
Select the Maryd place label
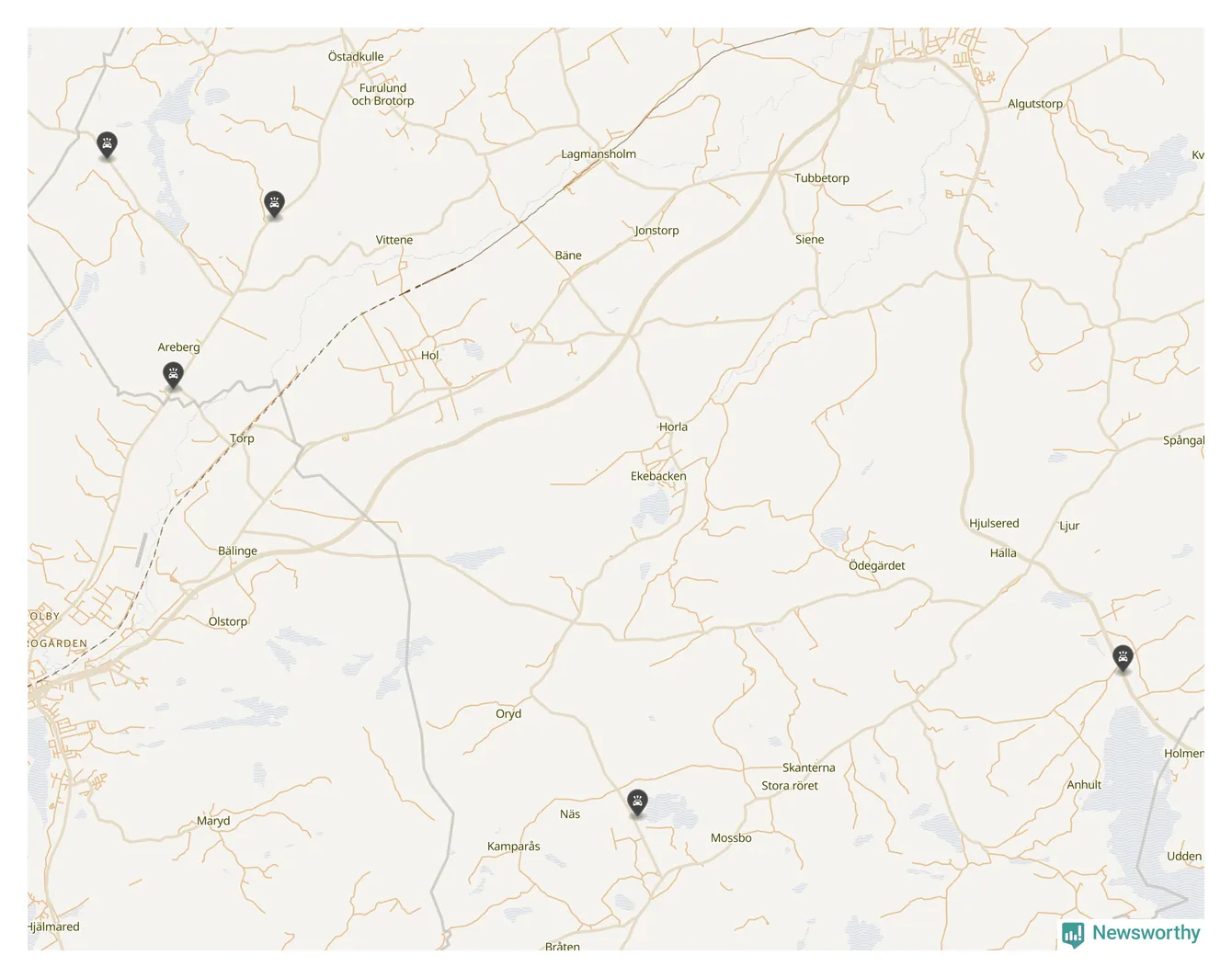[x=213, y=821]
